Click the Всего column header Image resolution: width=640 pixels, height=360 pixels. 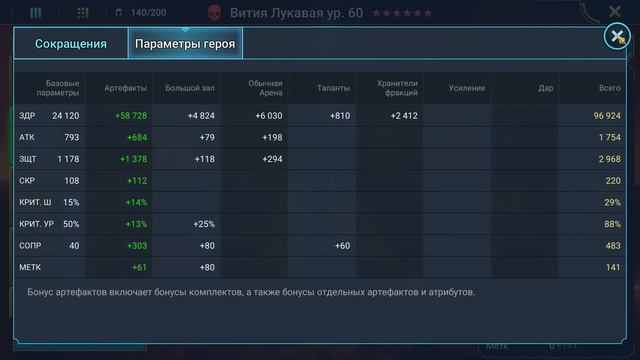coord(610,88)
